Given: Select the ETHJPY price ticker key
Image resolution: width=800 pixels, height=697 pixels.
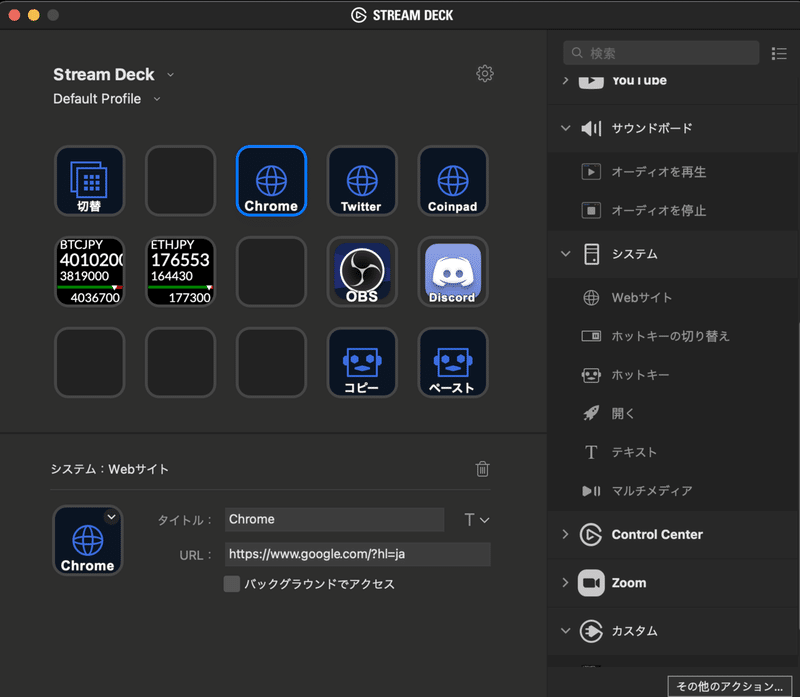Looking at the screenshot, I should [181, 271].
